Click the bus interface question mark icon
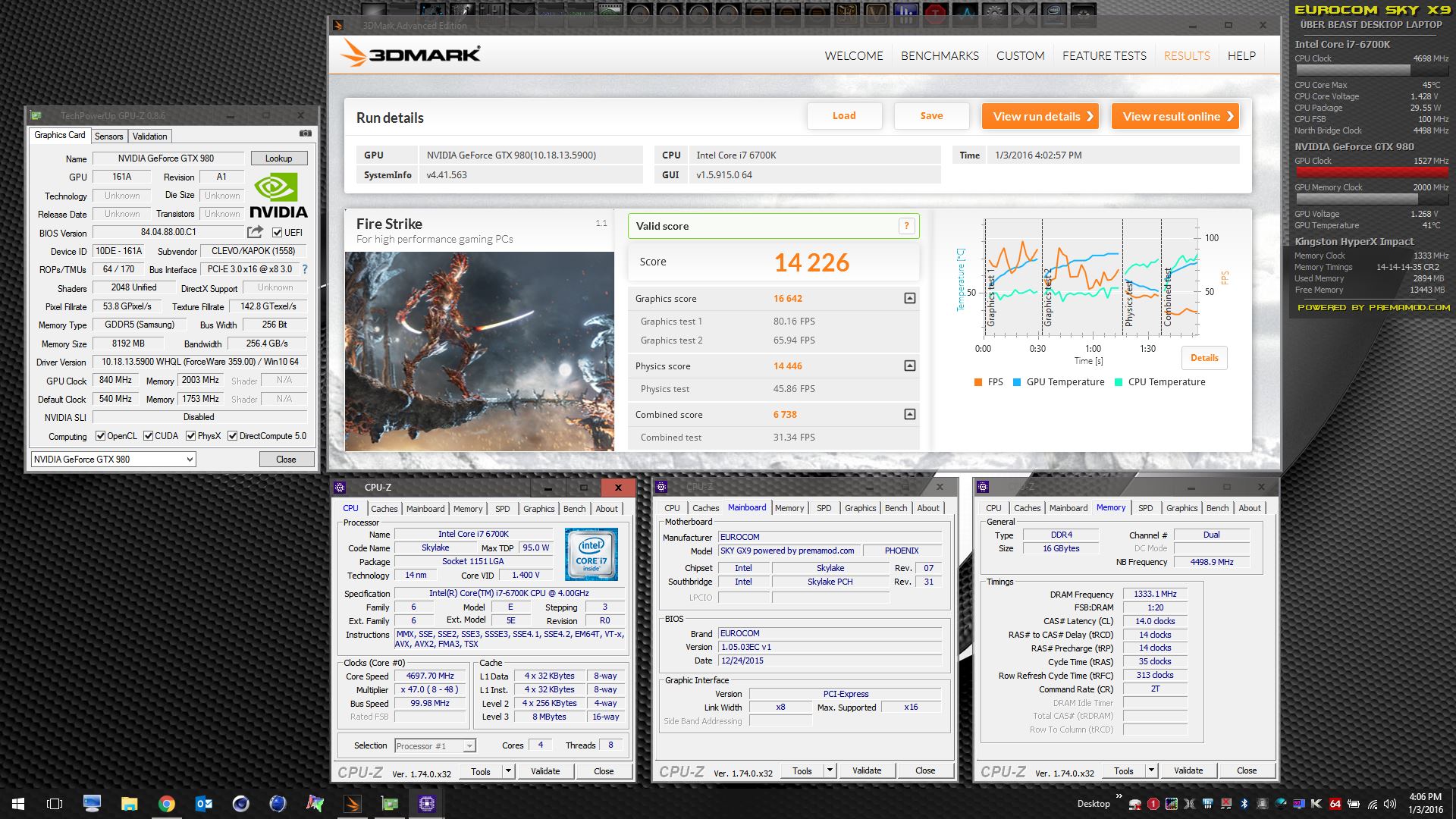Screen dimensions: 1456x819 [305, 269]
